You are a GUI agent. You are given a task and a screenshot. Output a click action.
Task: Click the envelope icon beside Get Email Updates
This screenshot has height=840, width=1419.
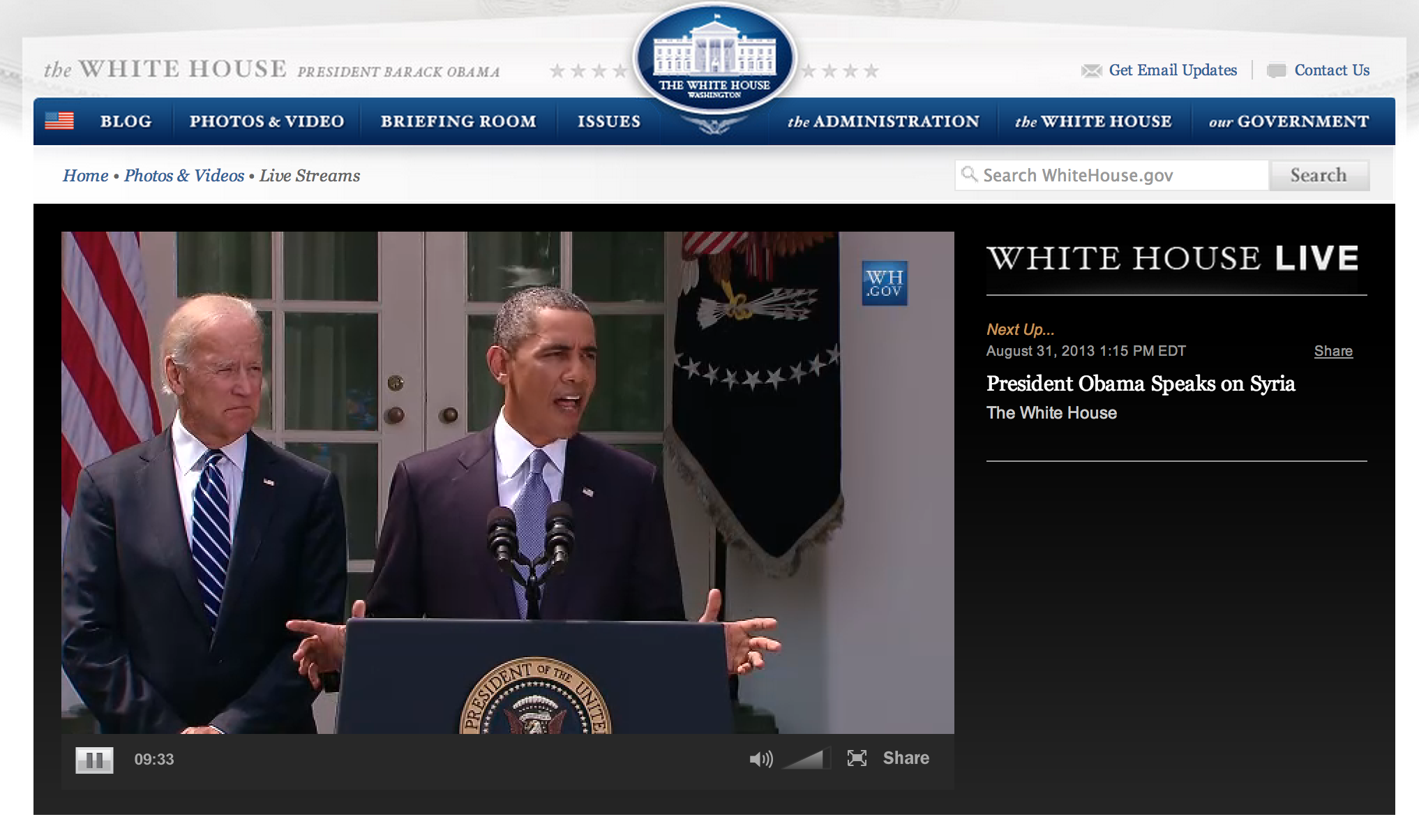click(1091, 70)
